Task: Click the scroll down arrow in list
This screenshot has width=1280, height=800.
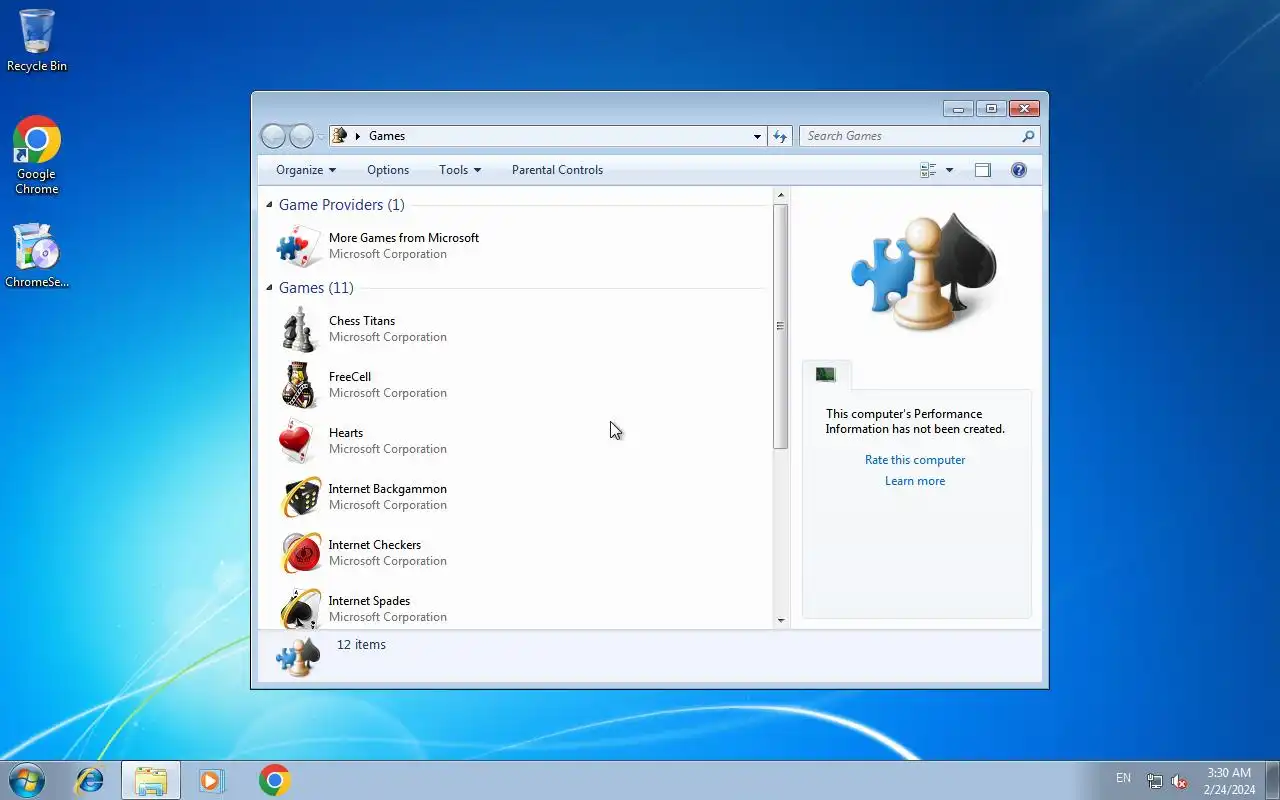Action: [x=781, y=620]
